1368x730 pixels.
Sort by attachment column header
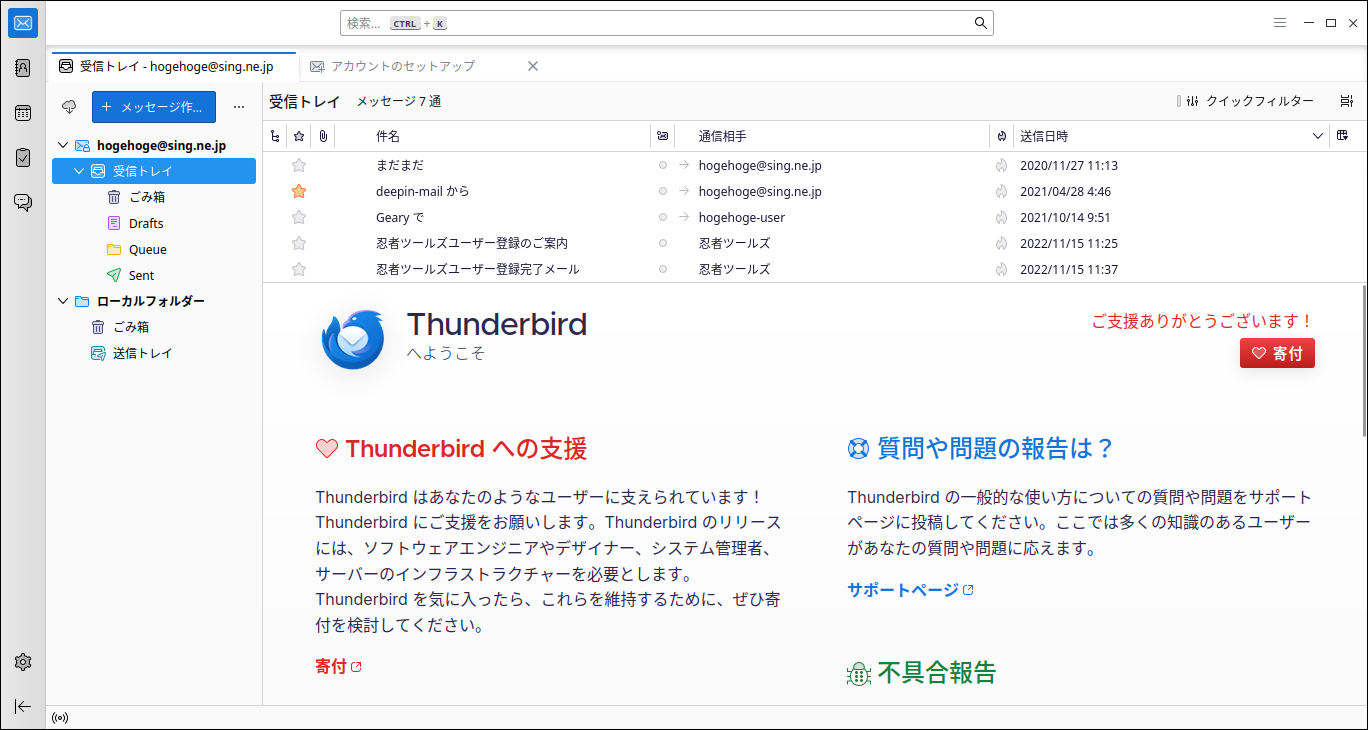point(323,136)
